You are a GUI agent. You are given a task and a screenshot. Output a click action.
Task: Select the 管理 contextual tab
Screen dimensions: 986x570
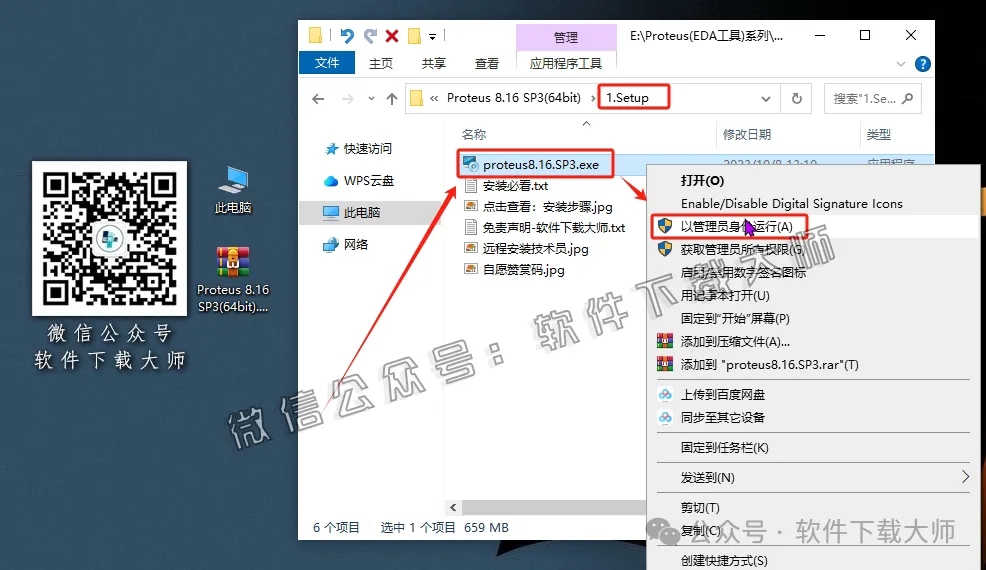566,37
